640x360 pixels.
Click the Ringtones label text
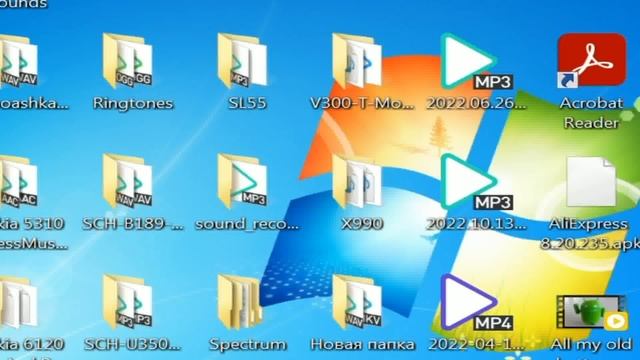[133, 103]
